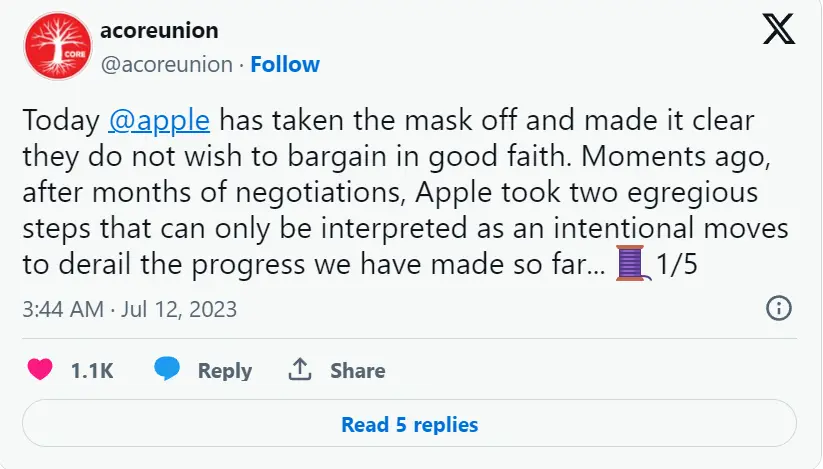823x469 pixels.
Task: Click the 1.1K likes count
Action: pyautogui.click(x=92, y=370)
